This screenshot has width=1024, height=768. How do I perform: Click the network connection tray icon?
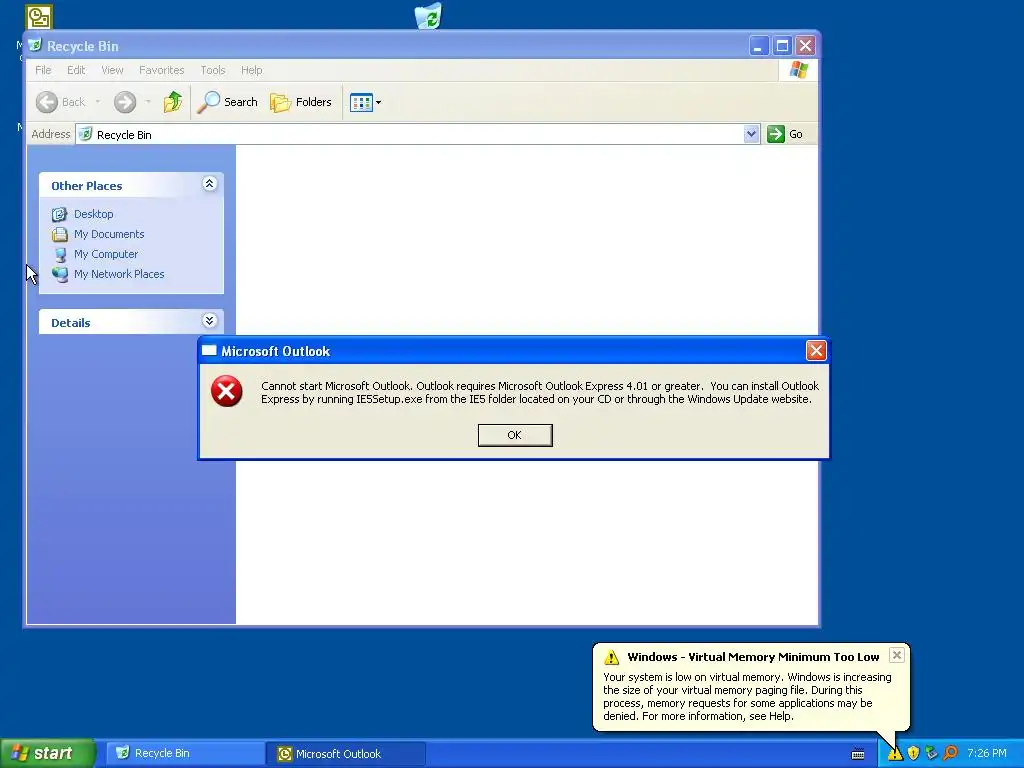tap(931, 754)
